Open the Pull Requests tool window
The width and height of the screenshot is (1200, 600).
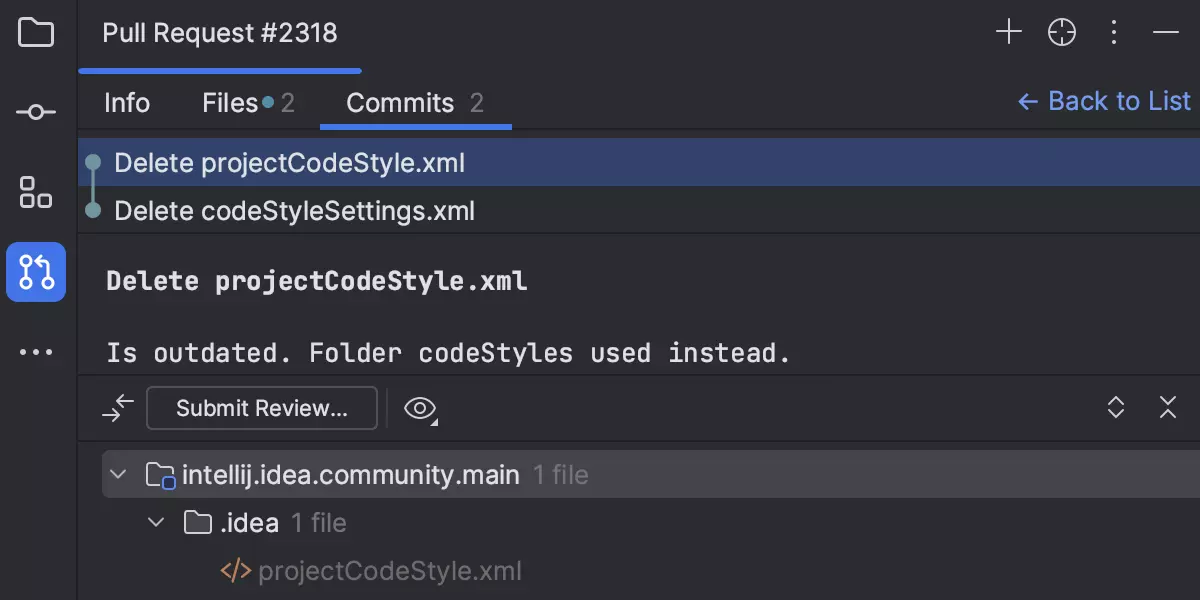[x=36, y=272]
